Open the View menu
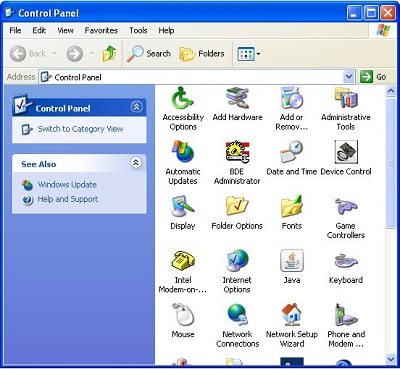Image resolution: width=400 pixels, height=369 pixels. pos(65,30)
